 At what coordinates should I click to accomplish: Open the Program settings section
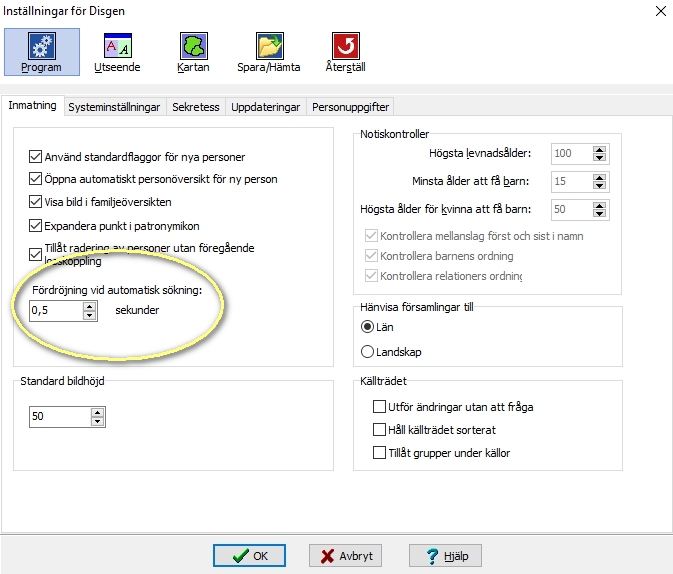[42, 52]
